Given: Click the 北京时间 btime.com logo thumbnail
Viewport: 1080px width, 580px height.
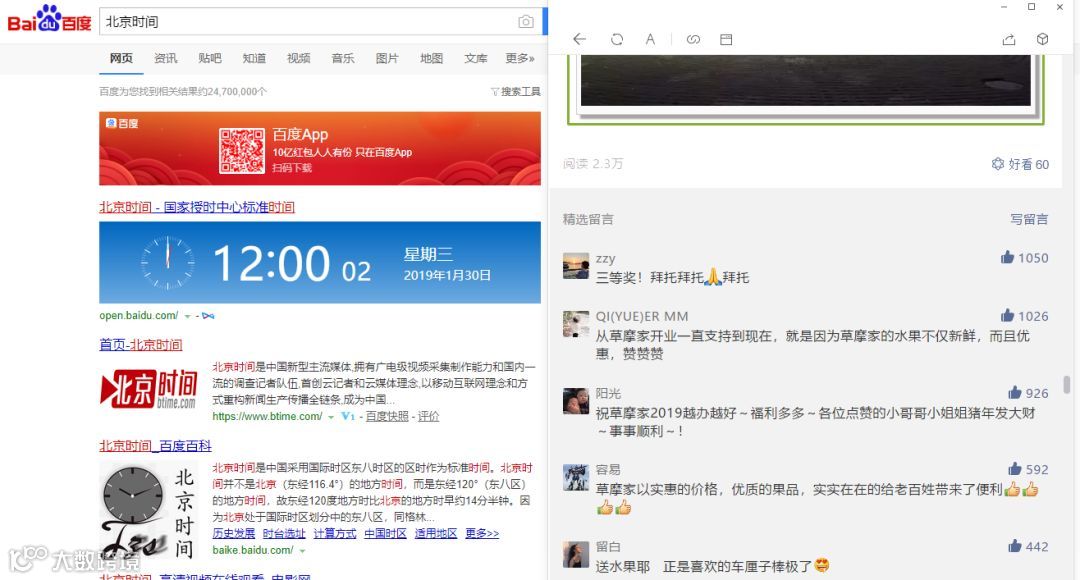Looking at the screenshot, I should (149, 389).
